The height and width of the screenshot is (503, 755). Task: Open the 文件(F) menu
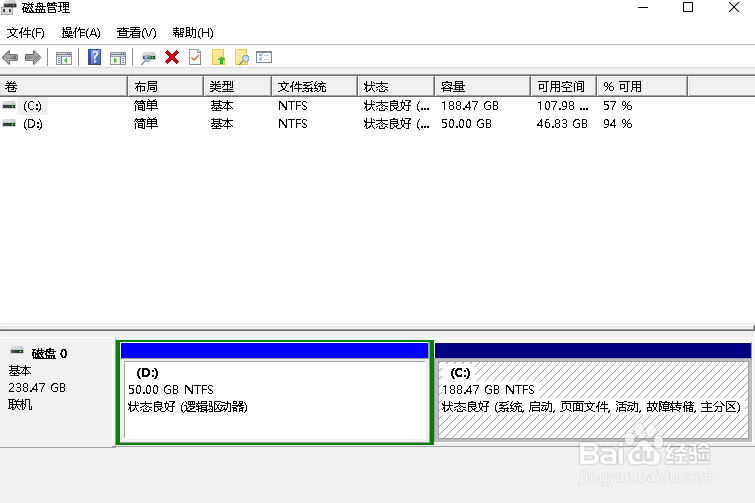coord(26,33)
